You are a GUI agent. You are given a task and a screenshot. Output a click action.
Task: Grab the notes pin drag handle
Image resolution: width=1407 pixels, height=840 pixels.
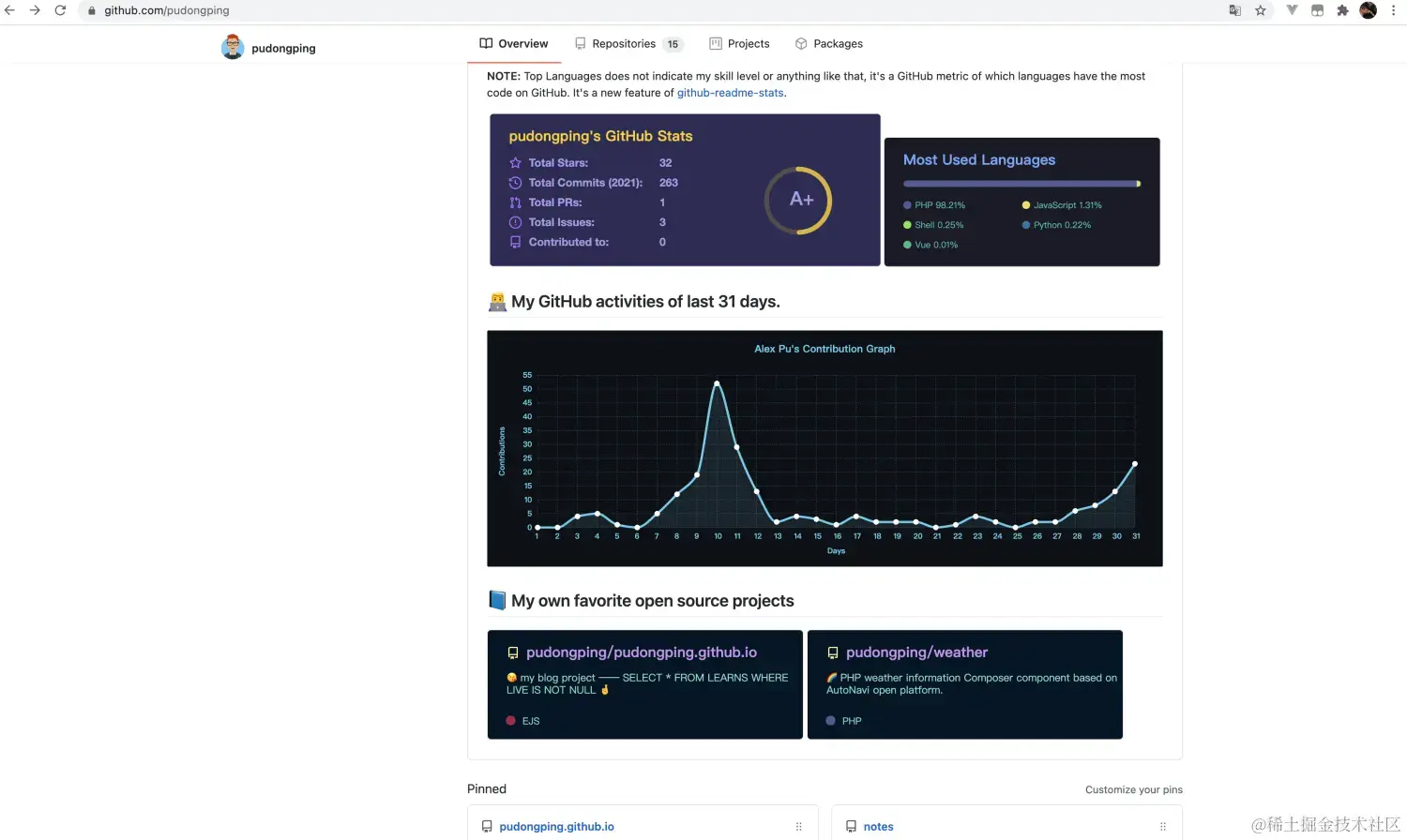(1163, 827)
